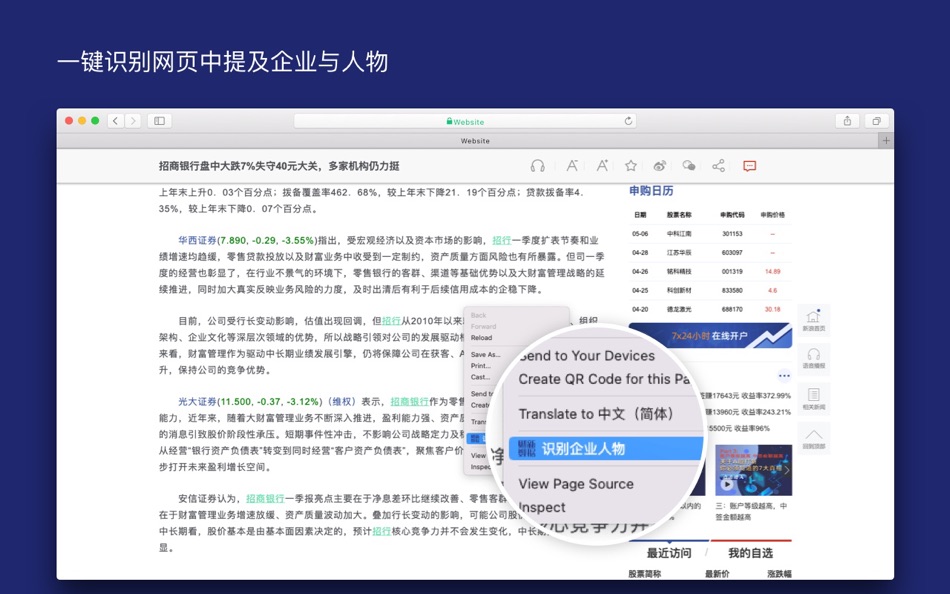Open 相关新闻 in the side panel

[814, 399]
